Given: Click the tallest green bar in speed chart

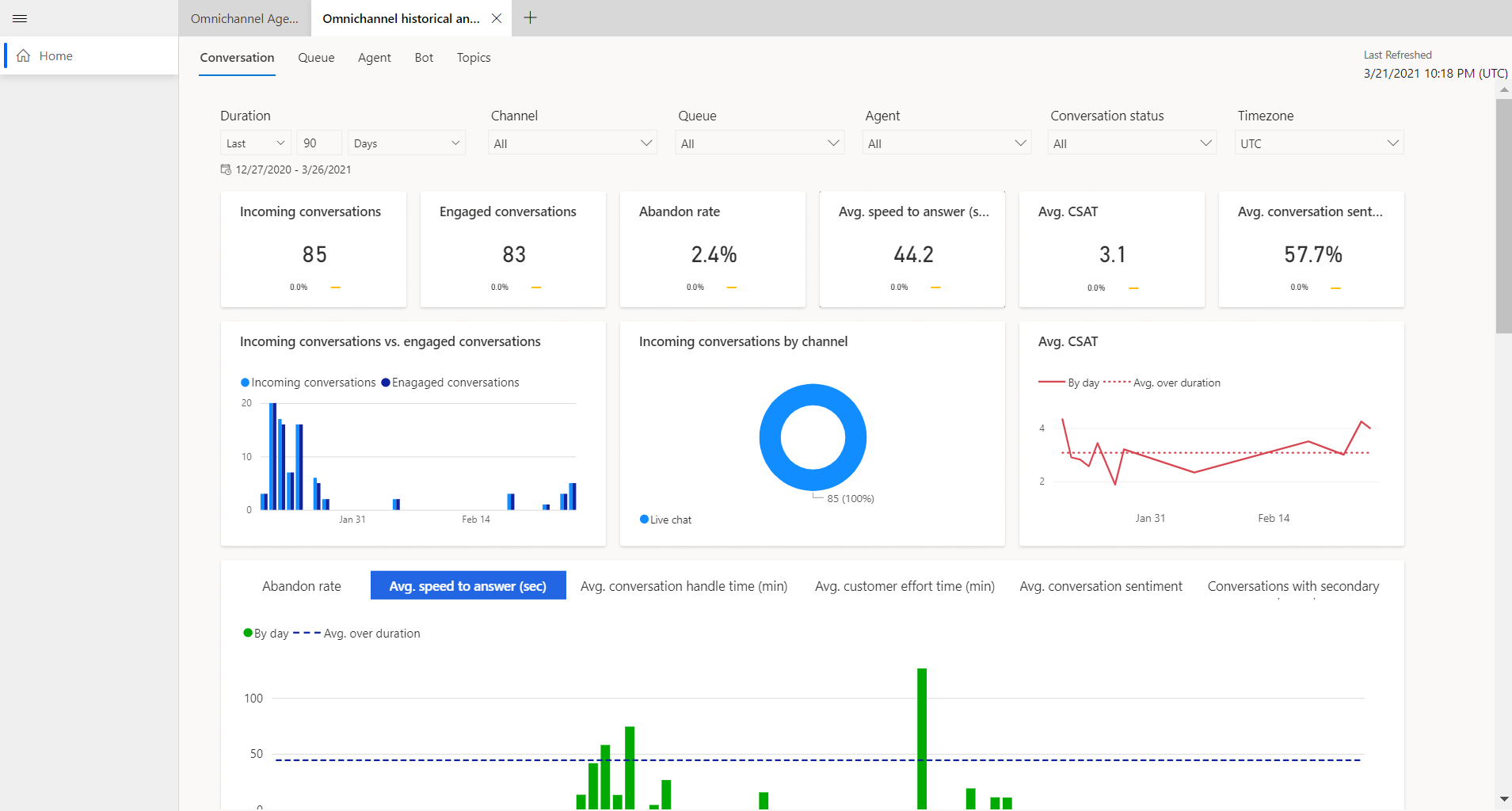Looking at the screenshot, I should [x=922, y=738].
